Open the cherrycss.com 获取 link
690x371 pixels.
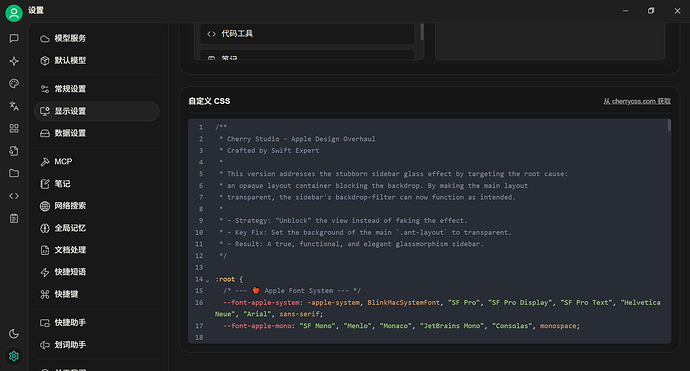pyautogui.click(x=637, y=101)
